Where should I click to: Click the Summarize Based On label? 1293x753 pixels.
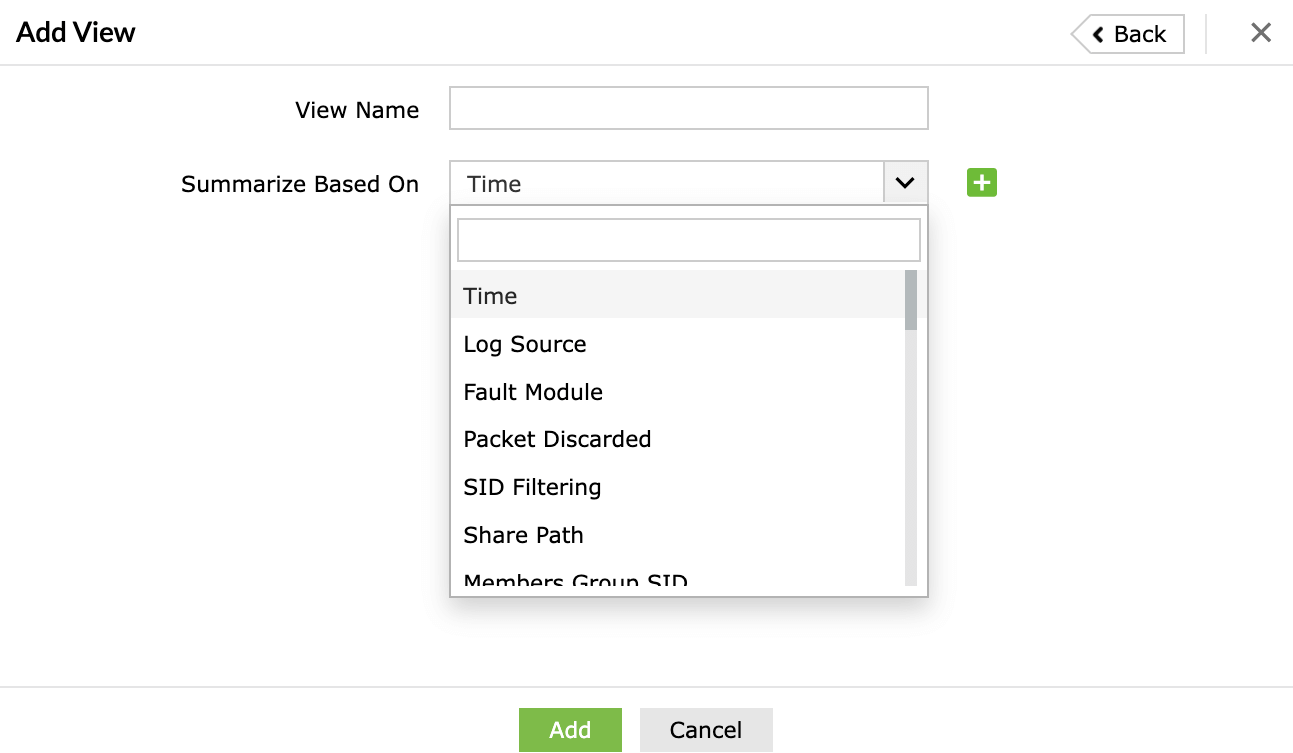(299, 184)
